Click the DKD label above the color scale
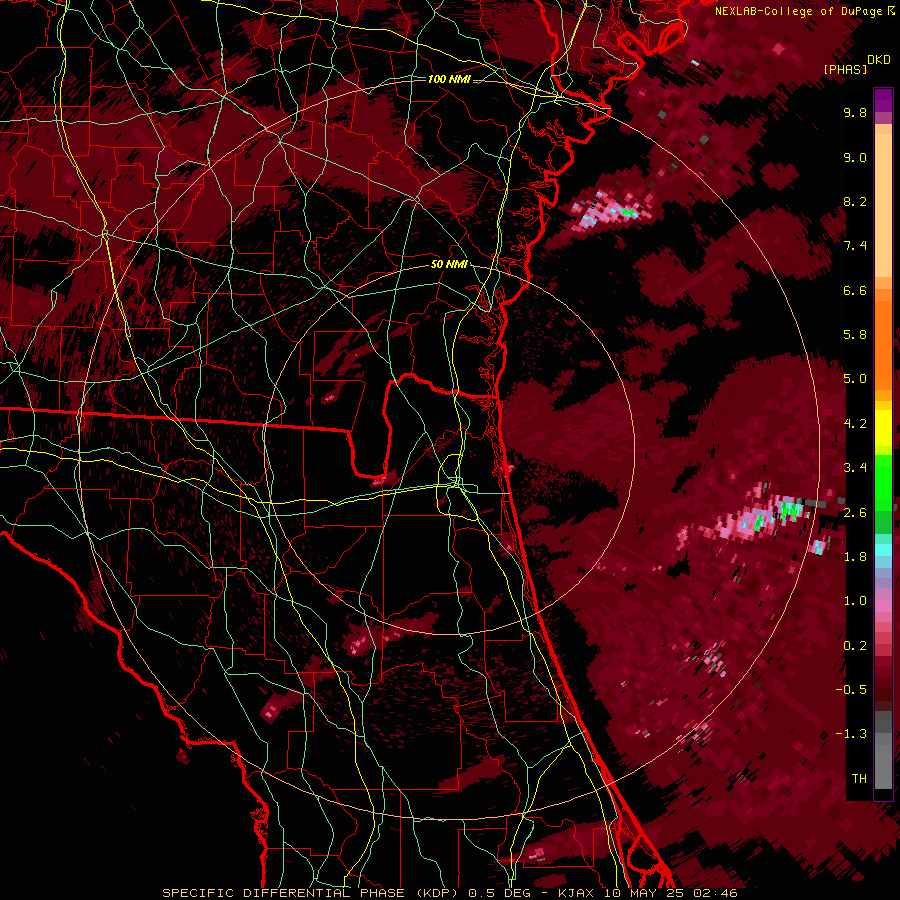 click(x=879, y=60)
